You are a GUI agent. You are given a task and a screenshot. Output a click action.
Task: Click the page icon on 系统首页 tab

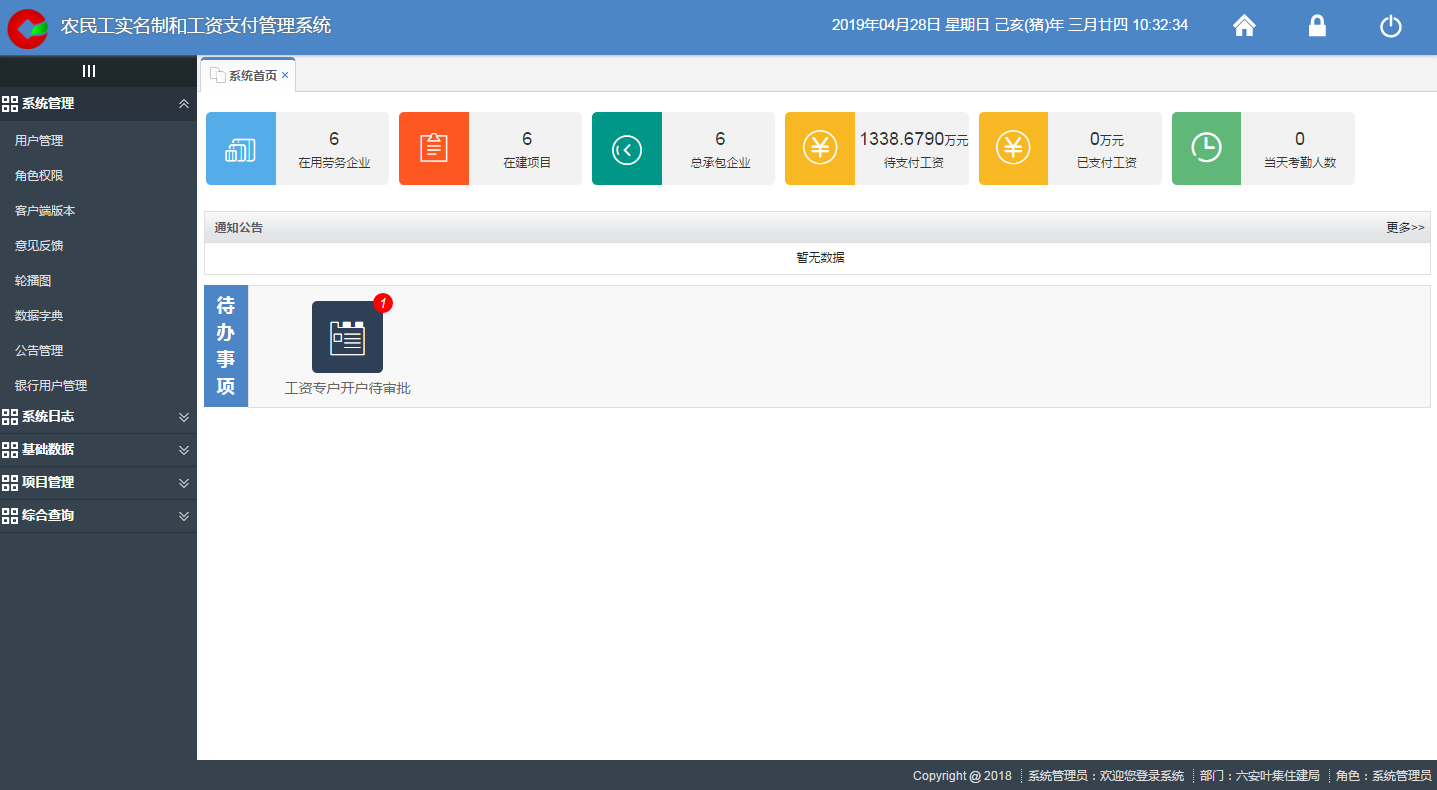click(217, 75)
